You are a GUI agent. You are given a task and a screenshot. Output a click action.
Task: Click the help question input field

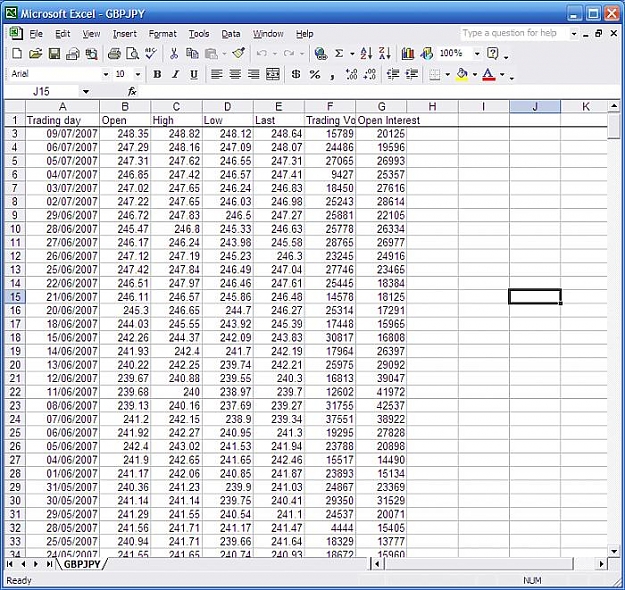coord(514,33)
